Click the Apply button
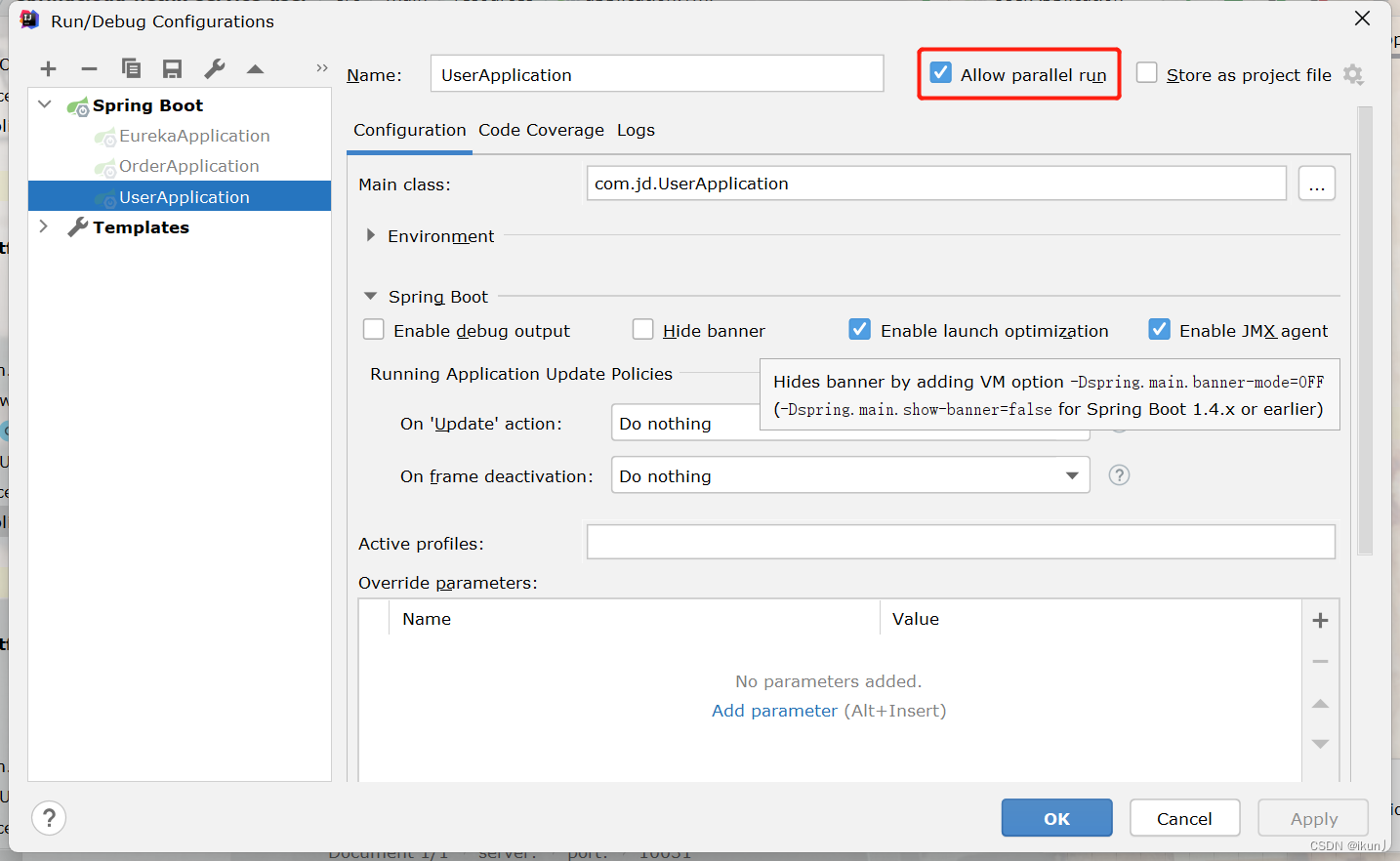This screenshot has height=861, width=1400. pos(1313,818)
